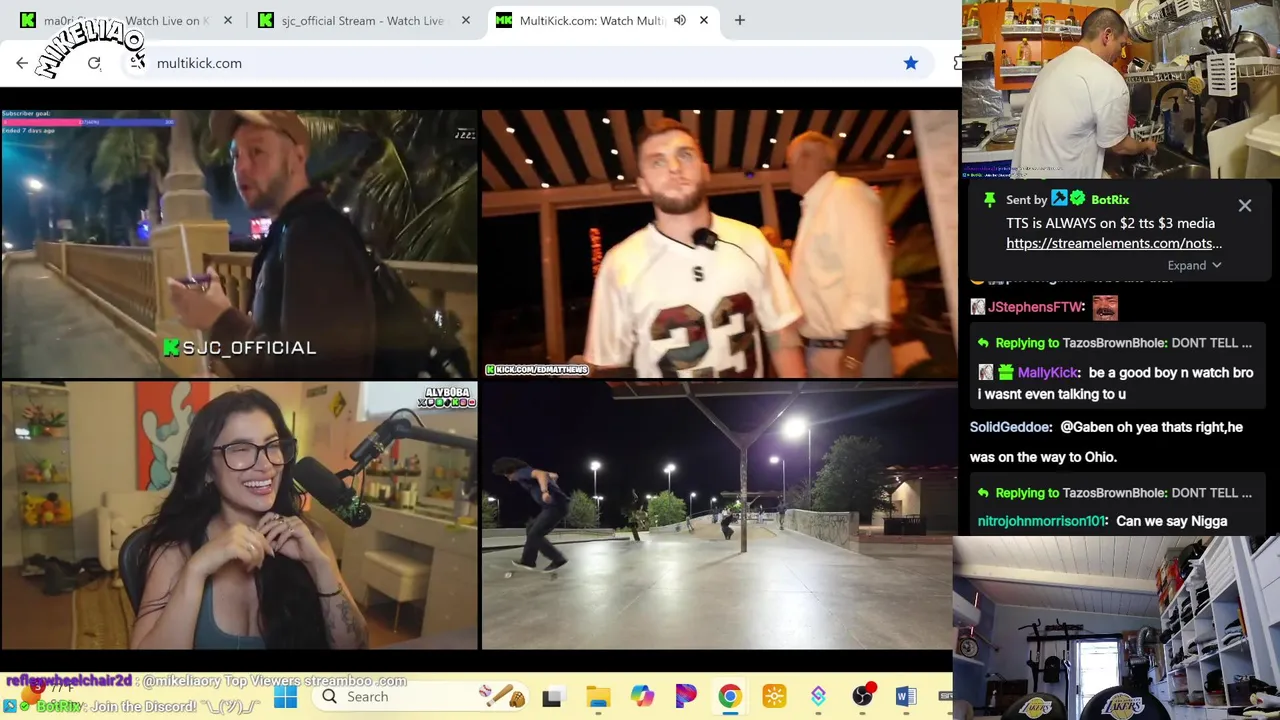Select the EDMATTHEWS stream video
This screenshot has width=1280, height=720.
click(719, 244)
